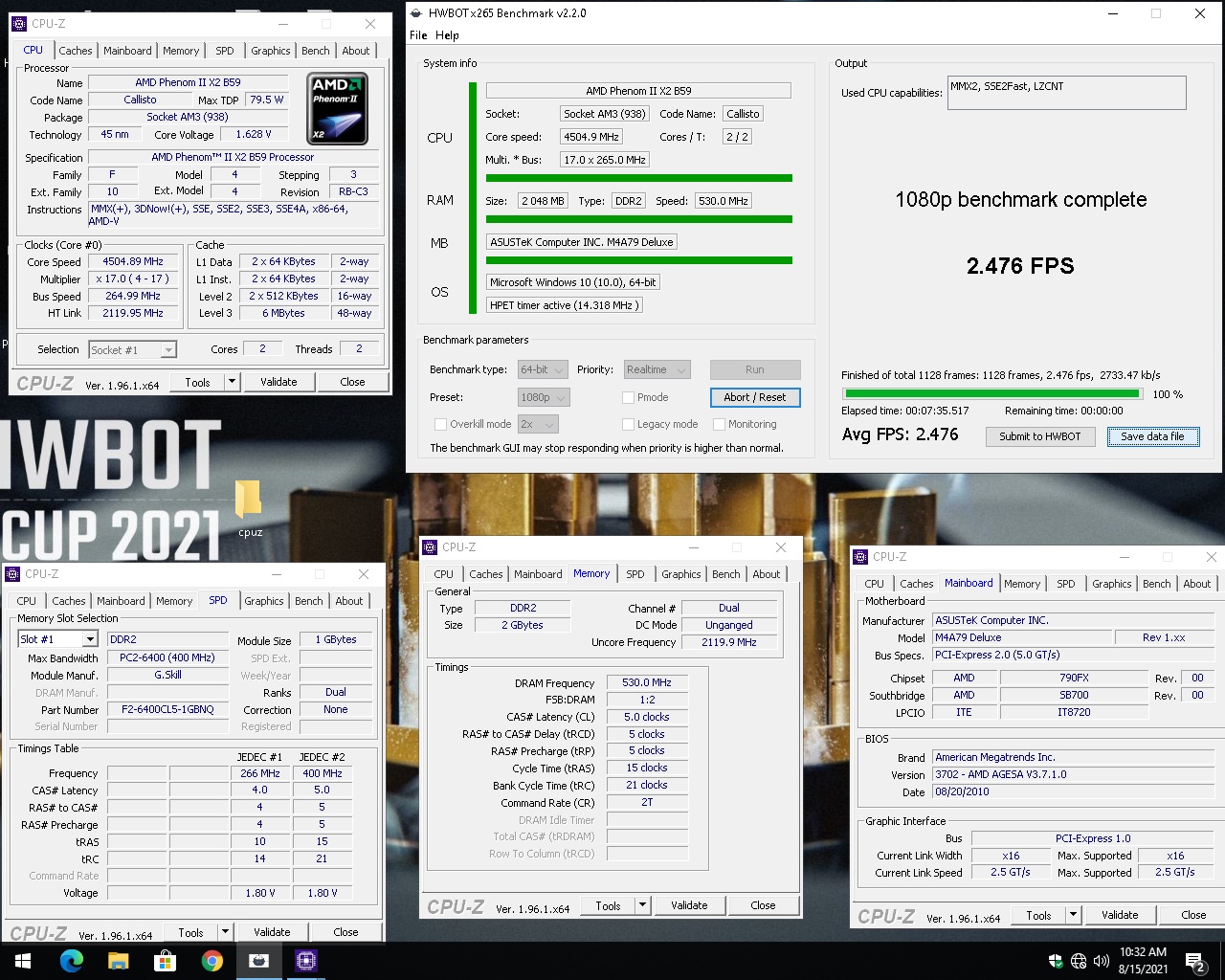The width and height of the screenshot is (1225, 980).
Task: Open the Priority Realtime dropdown
Action: click(657, 369)
